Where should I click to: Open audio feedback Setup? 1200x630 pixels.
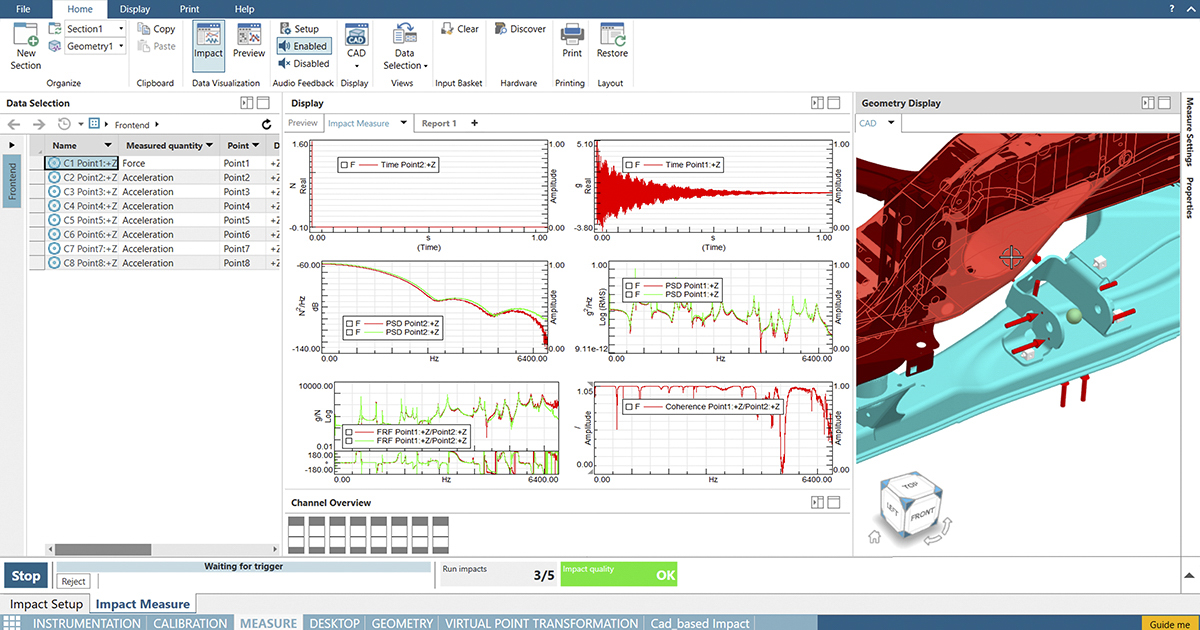[298, 29]
